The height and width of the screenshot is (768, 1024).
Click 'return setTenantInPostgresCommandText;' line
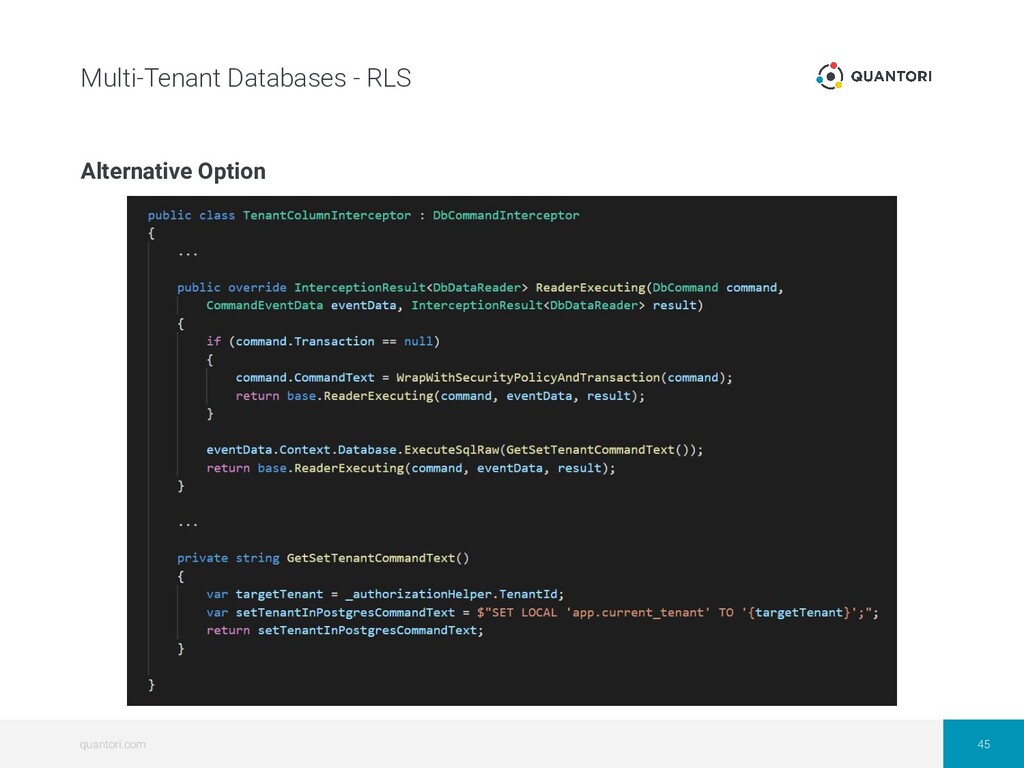(345, 630)
